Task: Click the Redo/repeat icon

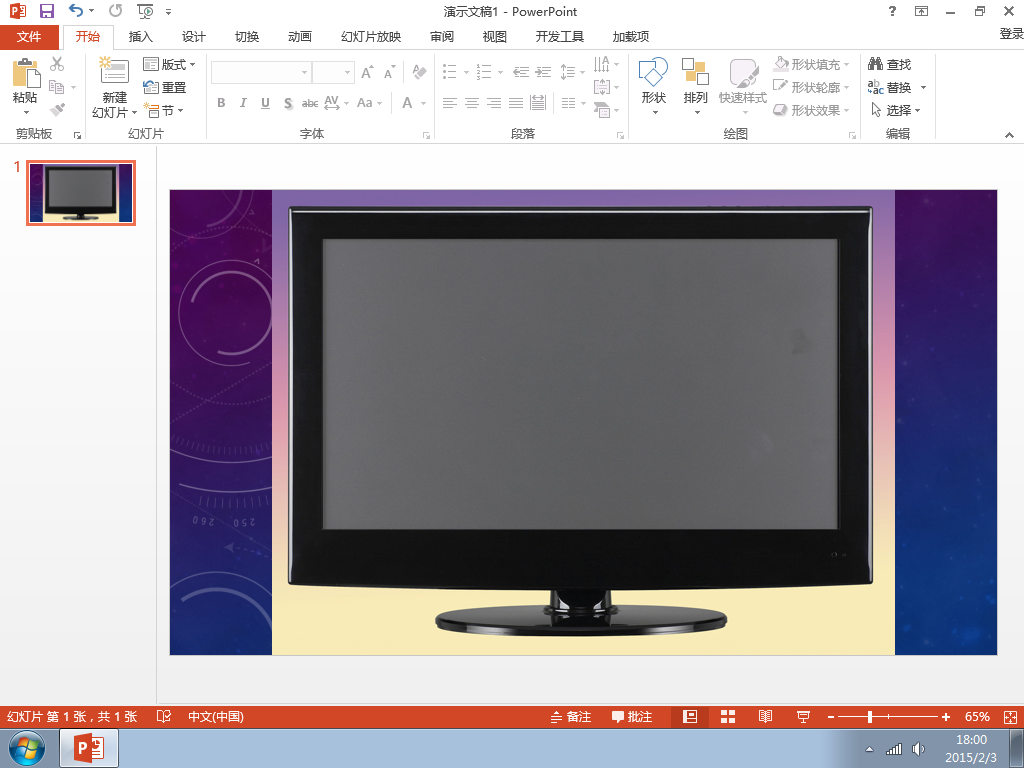Action: 116,10
